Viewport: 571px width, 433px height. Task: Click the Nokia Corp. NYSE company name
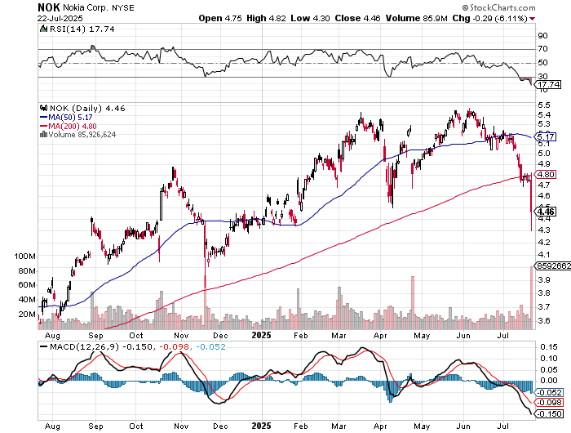click(98, 8)
